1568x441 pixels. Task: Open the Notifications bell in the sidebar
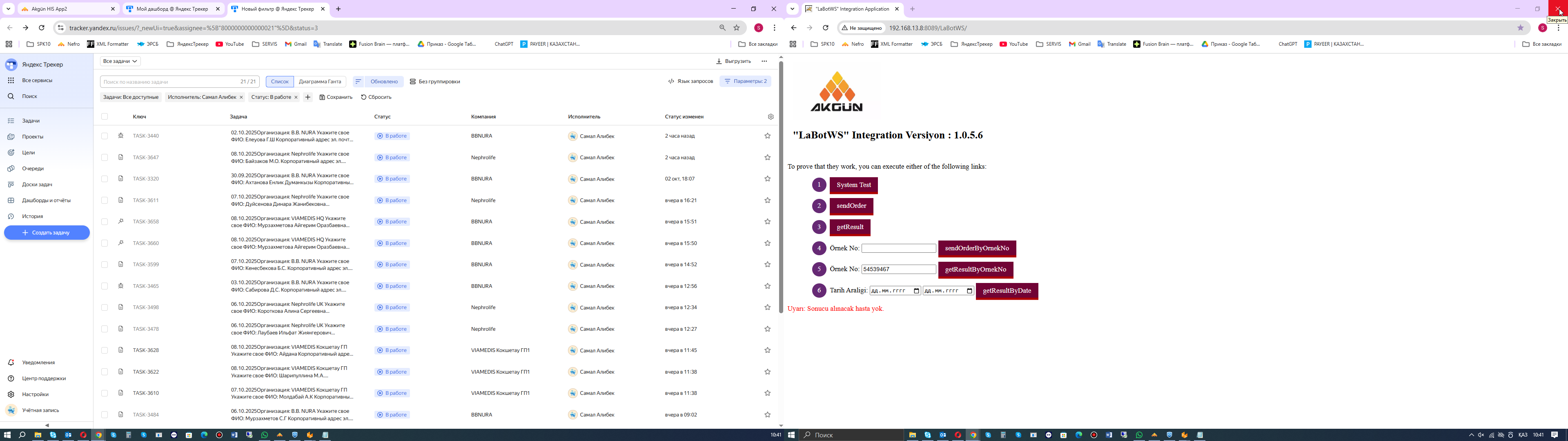[x=11, y=363]
